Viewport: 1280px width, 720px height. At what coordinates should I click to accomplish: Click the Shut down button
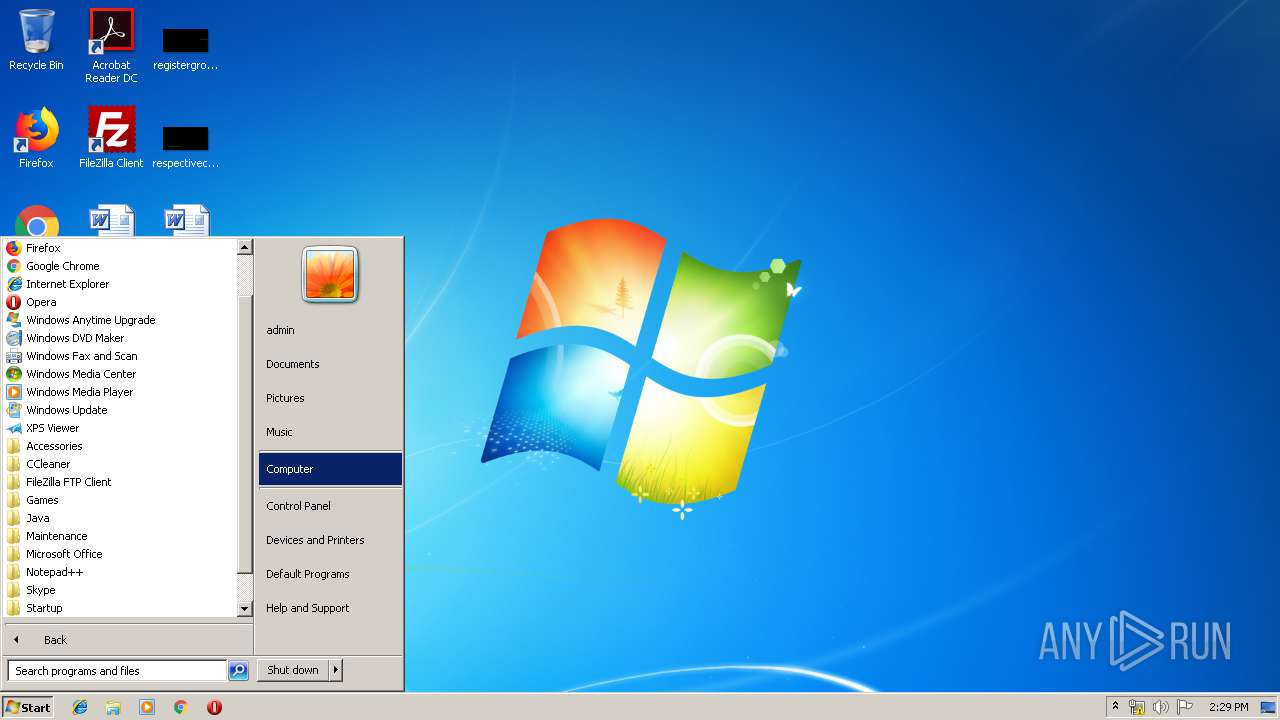[x=293, y=670]
